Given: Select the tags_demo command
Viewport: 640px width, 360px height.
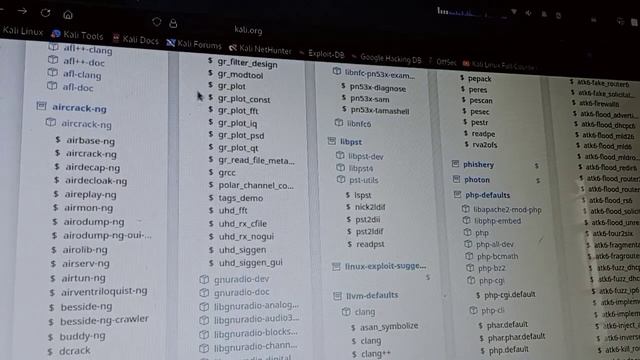Looking at the screenshot, I should 240,198.
